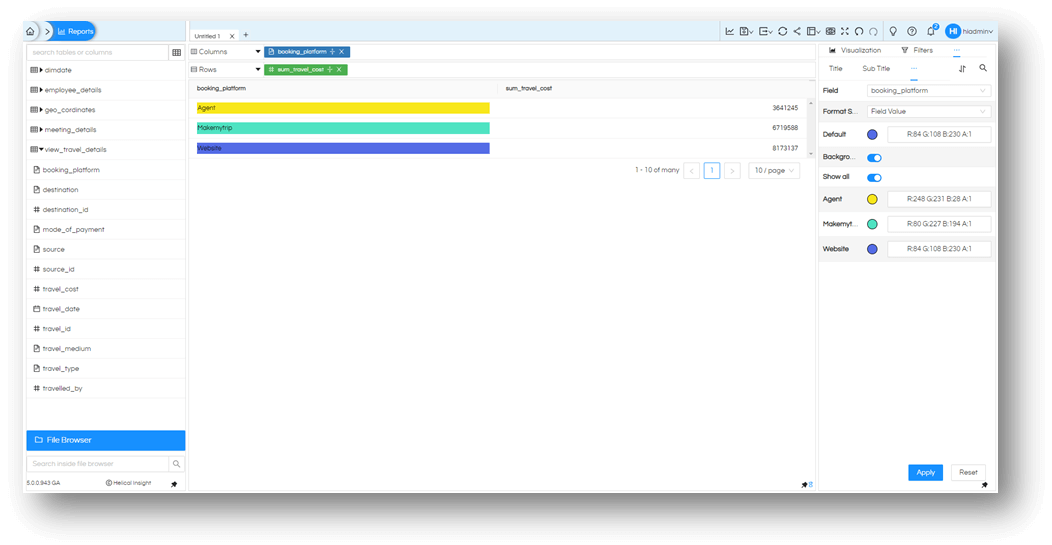
Task: Click the Makemytrip green color swatch
Action: [x=872, y=224]
